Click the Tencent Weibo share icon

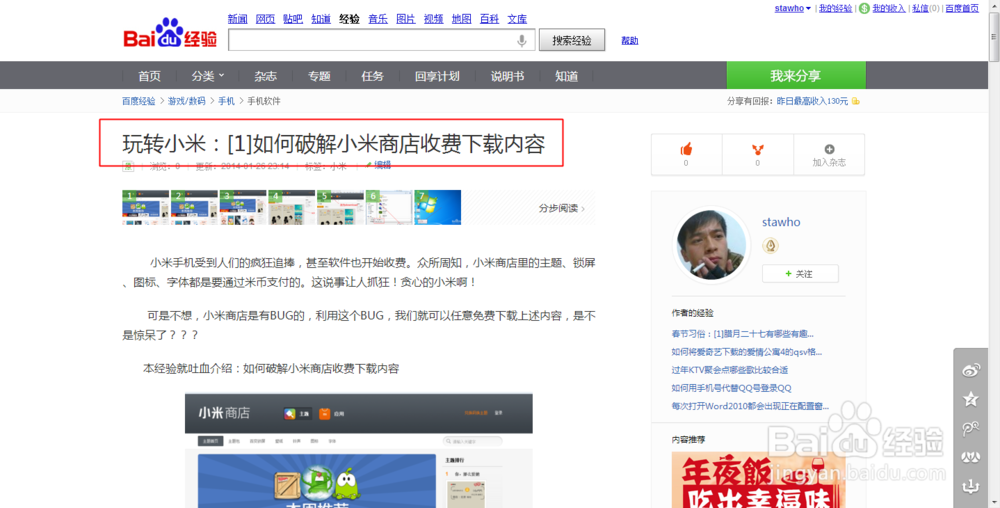tap(971, 428)
